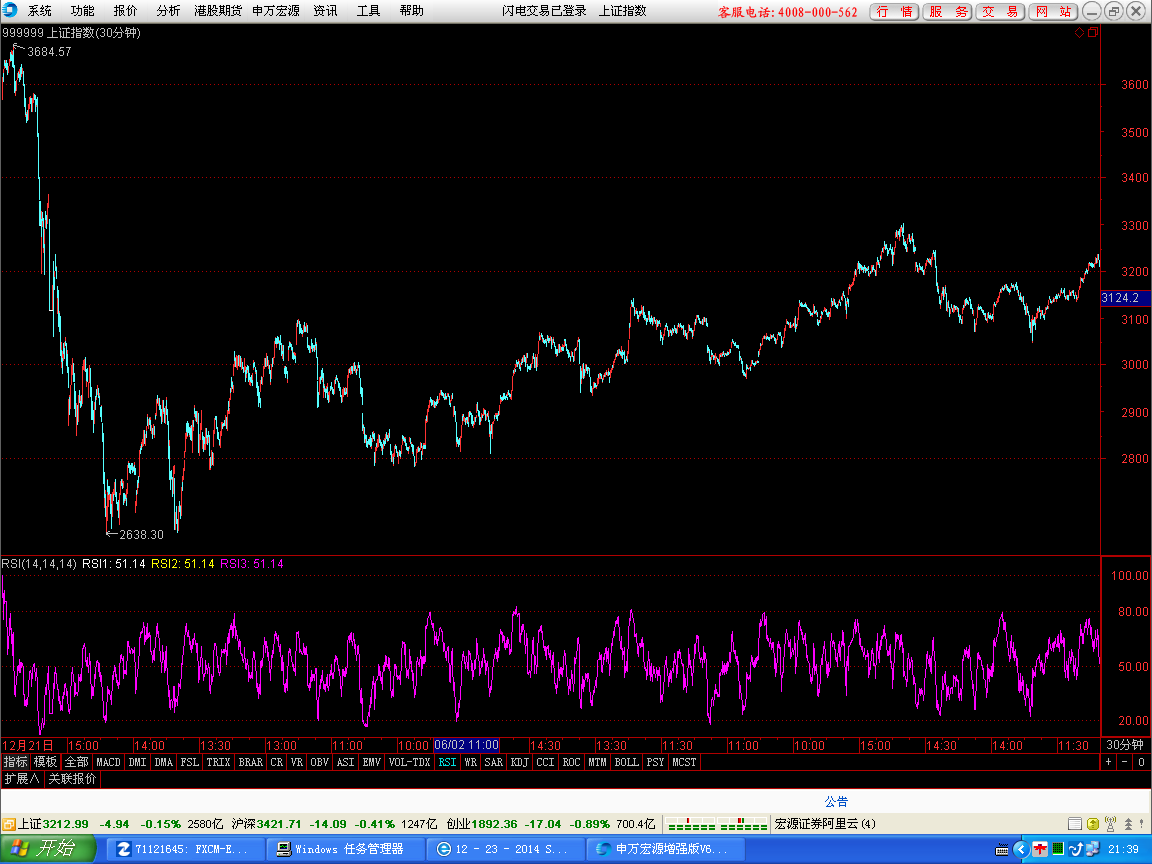This screenshot has width=1152, height=864.
Task: Open the 工具 menu
Action: click(x=368, y=10)
